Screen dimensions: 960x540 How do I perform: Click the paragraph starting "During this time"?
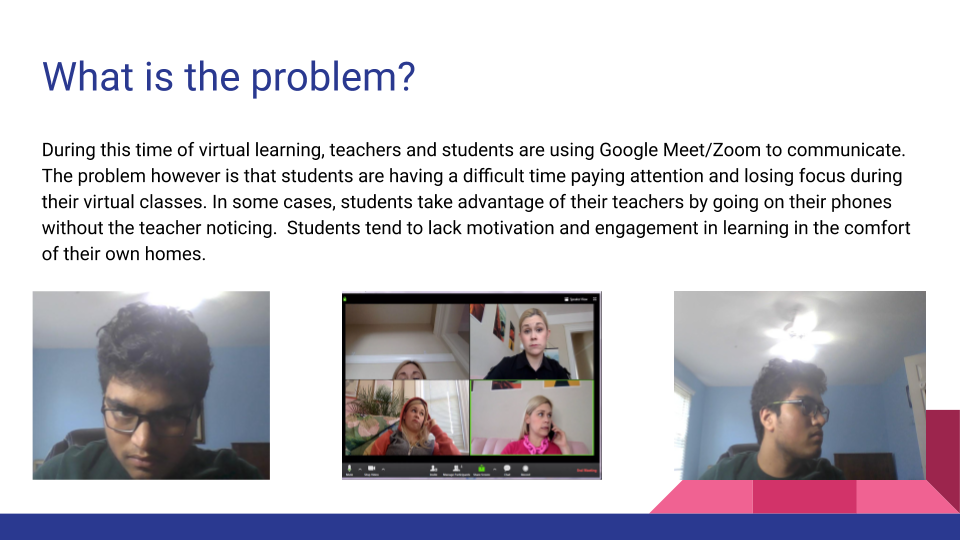(476, 201)
